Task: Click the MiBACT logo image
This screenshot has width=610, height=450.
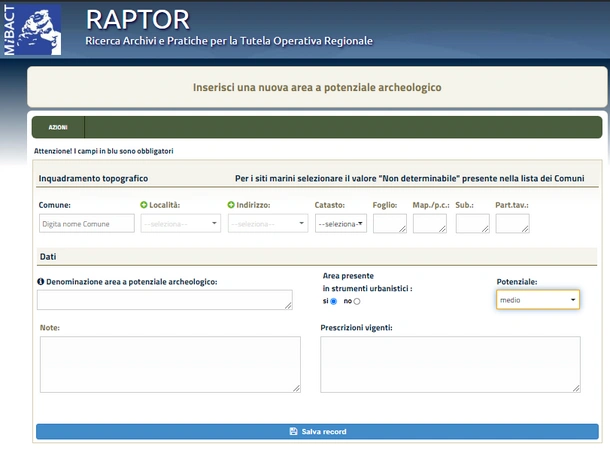Action: pos(31,29)
